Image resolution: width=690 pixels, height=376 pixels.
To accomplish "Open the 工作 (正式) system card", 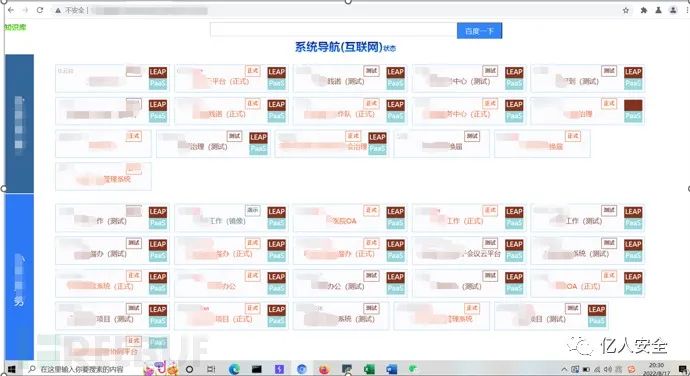I will click(x=469, y=218).
